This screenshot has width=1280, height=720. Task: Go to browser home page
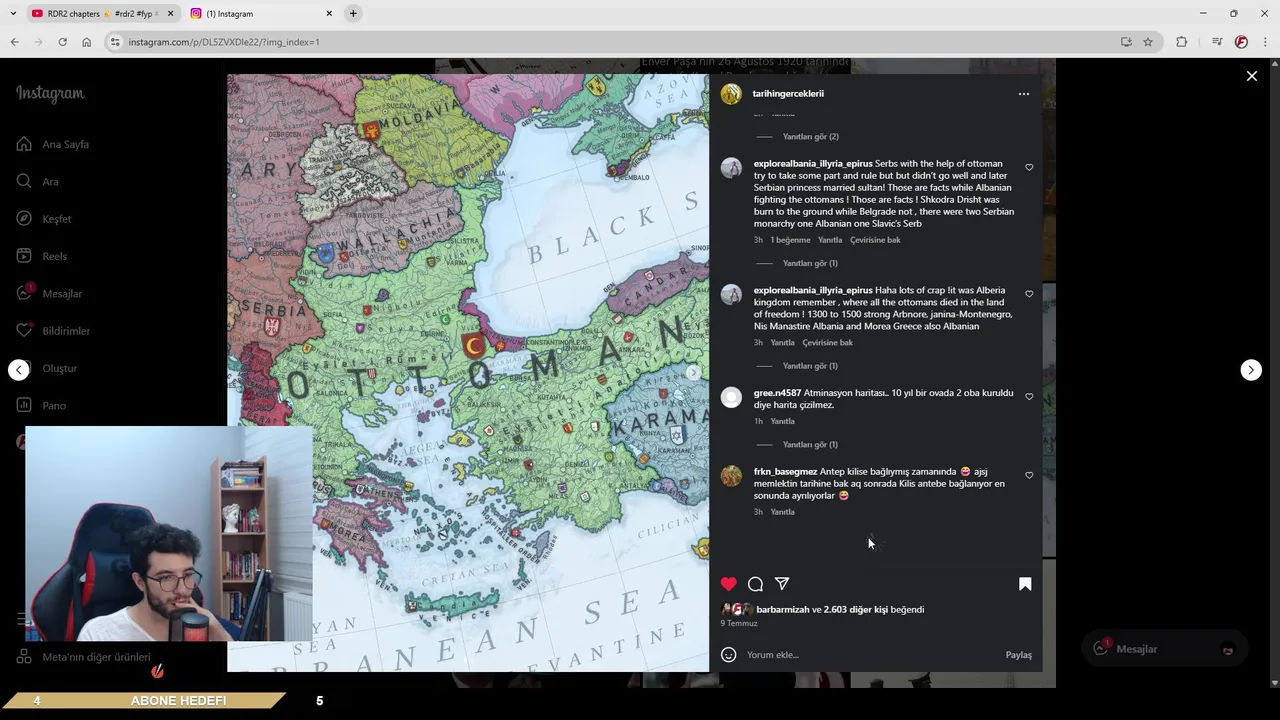86,42
